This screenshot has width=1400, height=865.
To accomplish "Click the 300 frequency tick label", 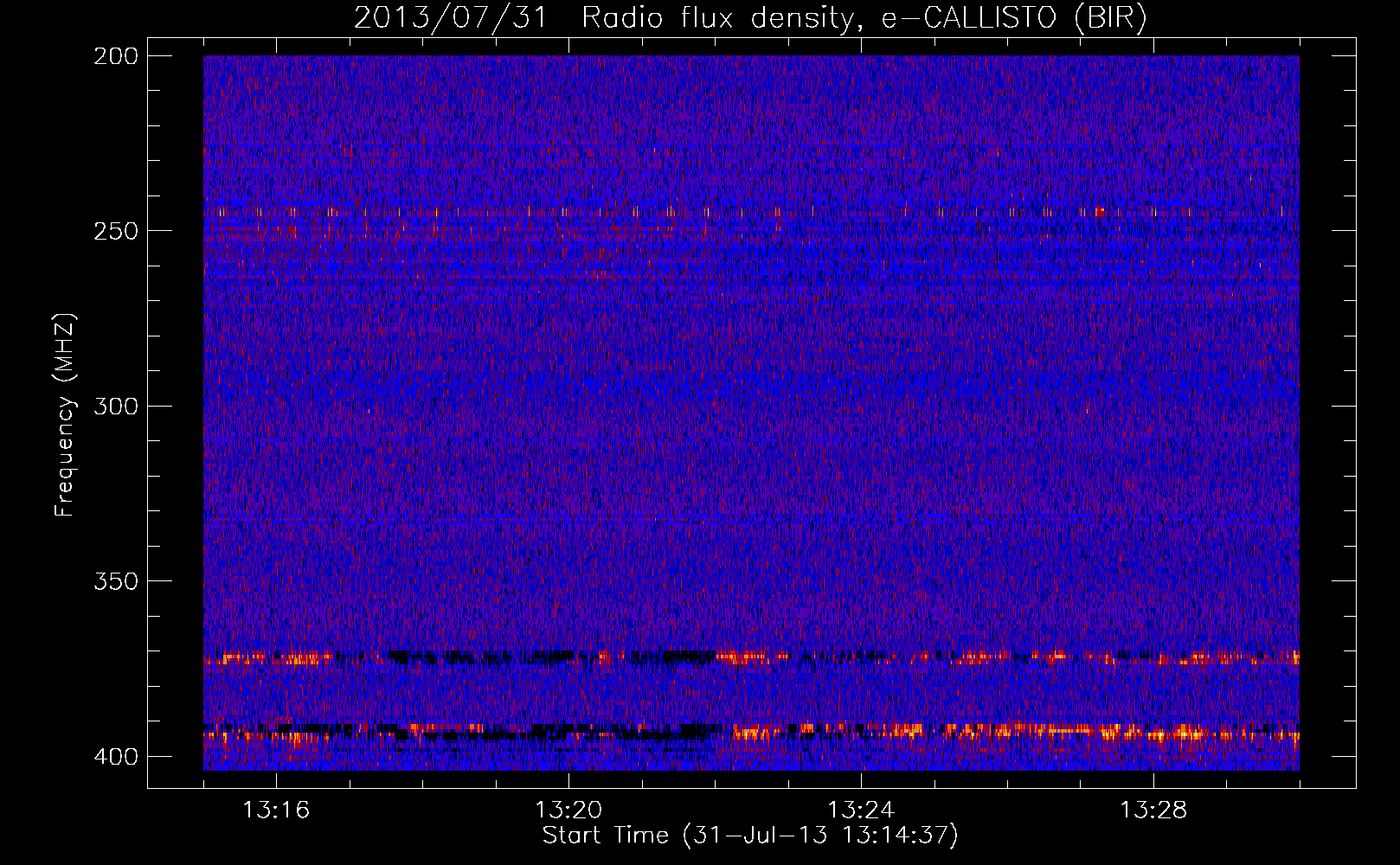I will [115, 406].
